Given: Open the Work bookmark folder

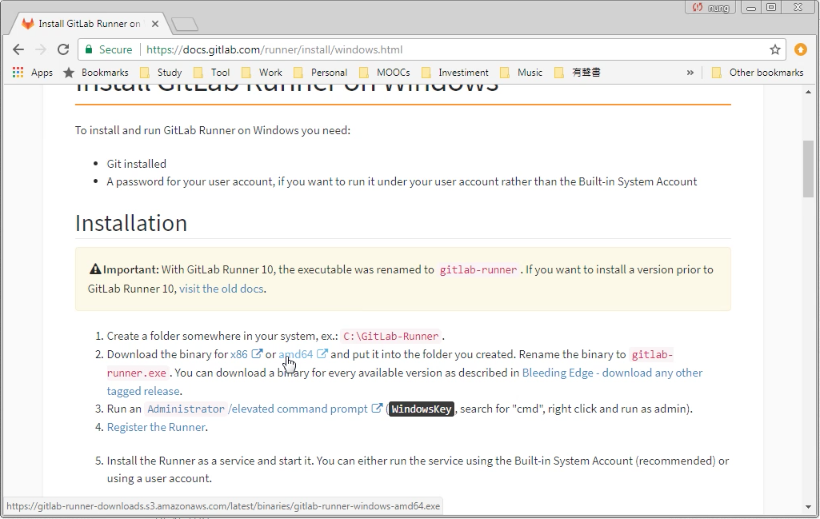Looking at the screenshot, I should 261,72.
